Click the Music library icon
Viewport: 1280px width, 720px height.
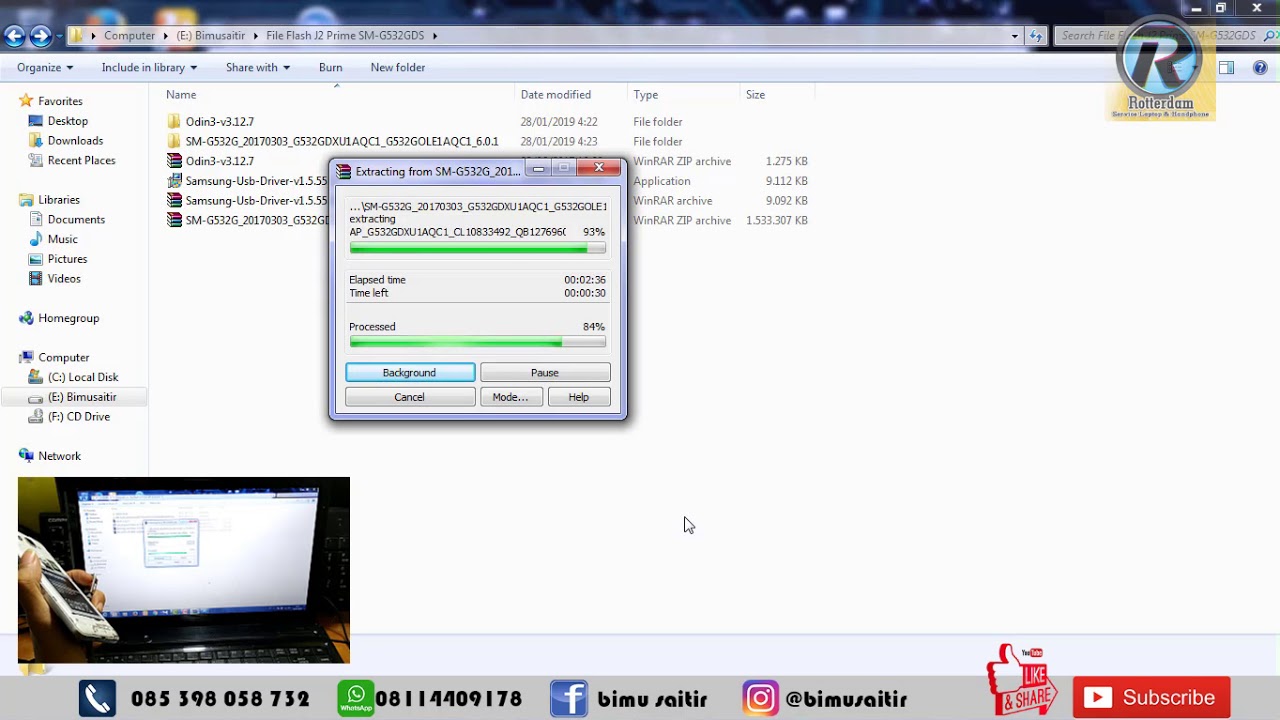click(x=36, y=239)
